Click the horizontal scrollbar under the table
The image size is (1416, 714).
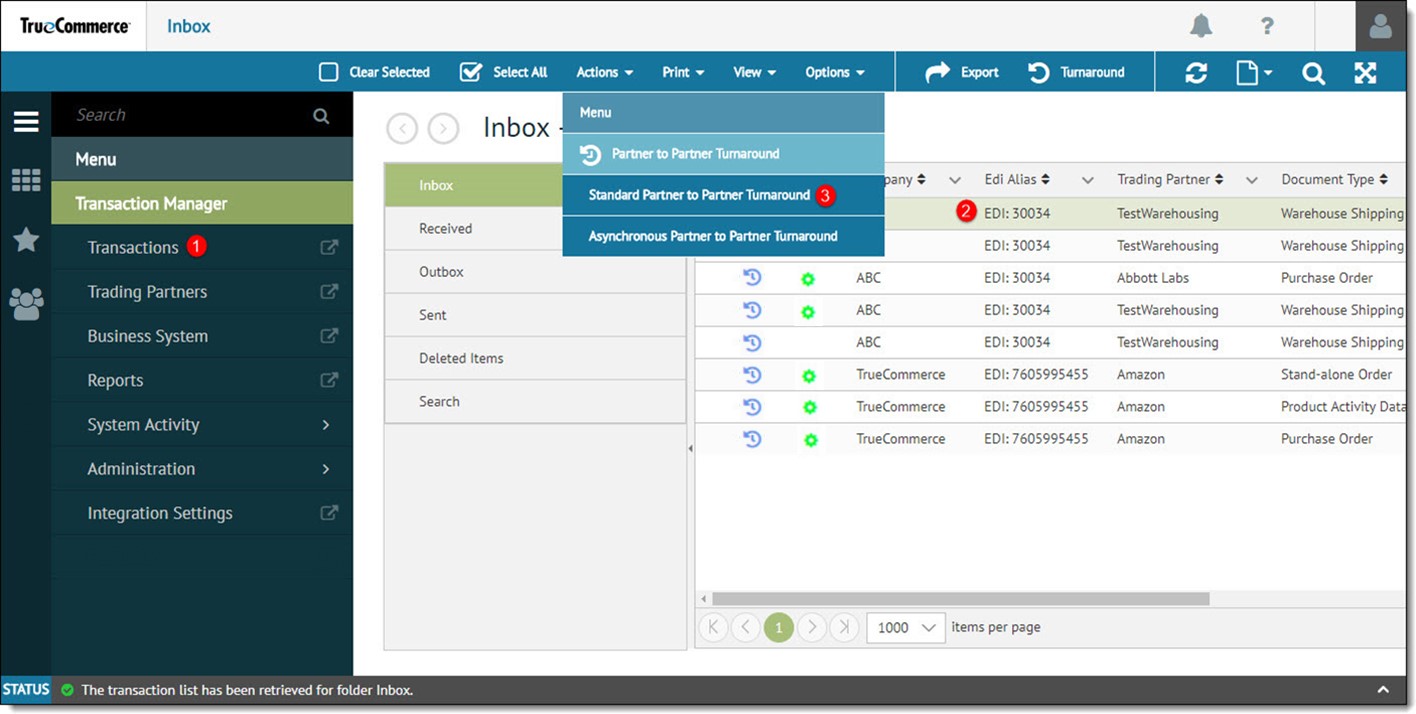tap(960, 599)
